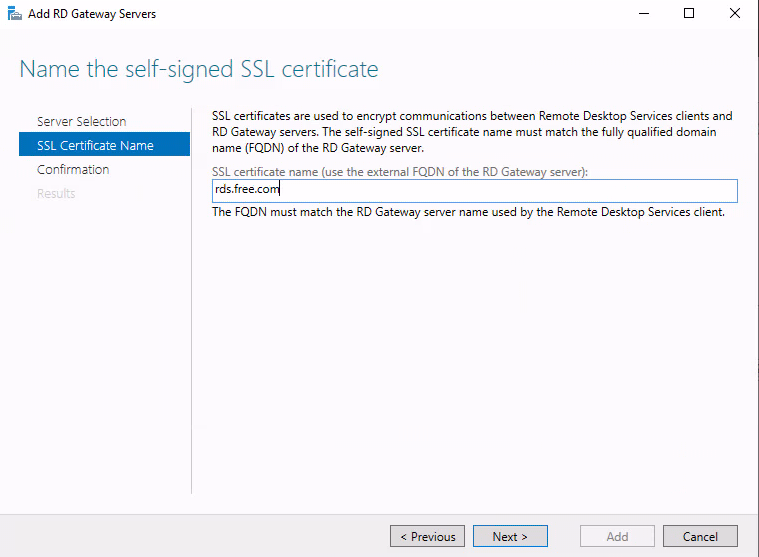Click the heading 'Name the self-signed SSL certificate'
Viewport: 759px width, 557px height.
tap(199, 69)
